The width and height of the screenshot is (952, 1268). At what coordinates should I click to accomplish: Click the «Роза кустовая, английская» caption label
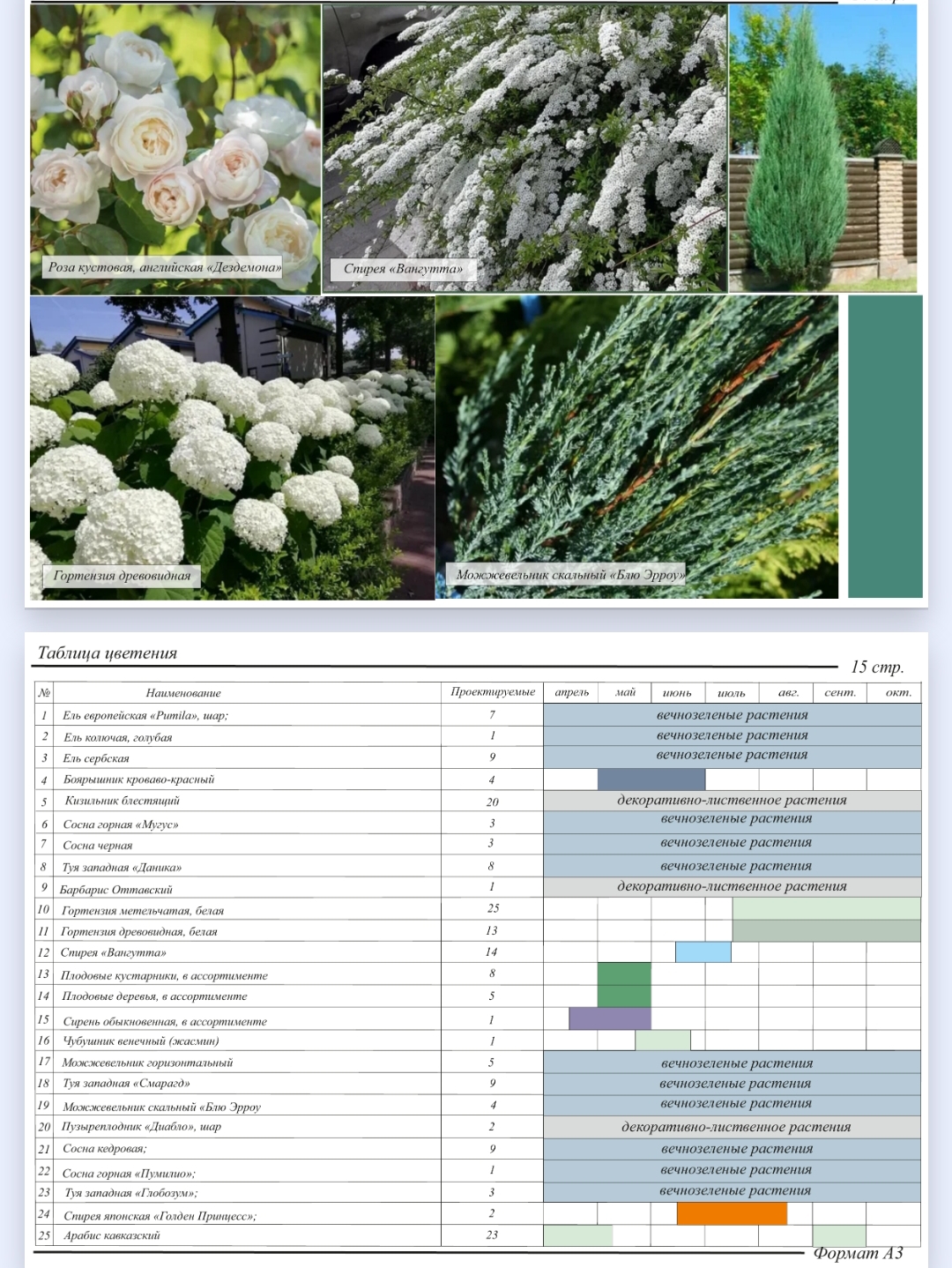coord(165,267)
